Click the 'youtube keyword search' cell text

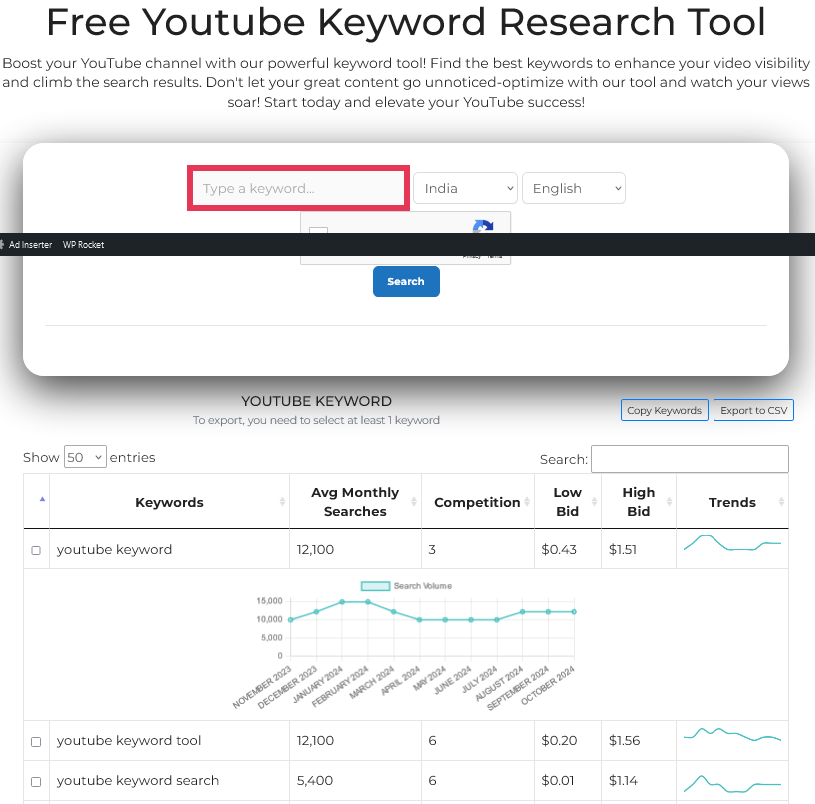(138, 780)
